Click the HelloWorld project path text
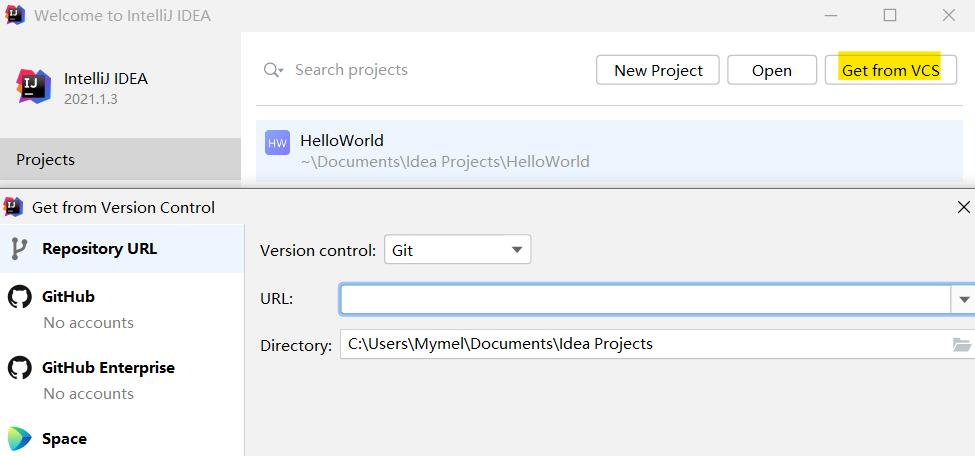 445,162
